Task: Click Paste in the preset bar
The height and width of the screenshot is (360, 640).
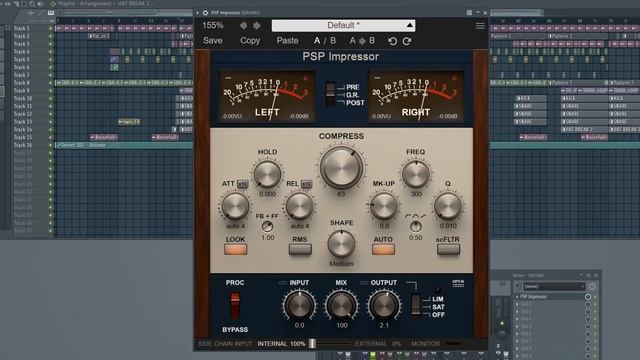Action: (287, 41)
